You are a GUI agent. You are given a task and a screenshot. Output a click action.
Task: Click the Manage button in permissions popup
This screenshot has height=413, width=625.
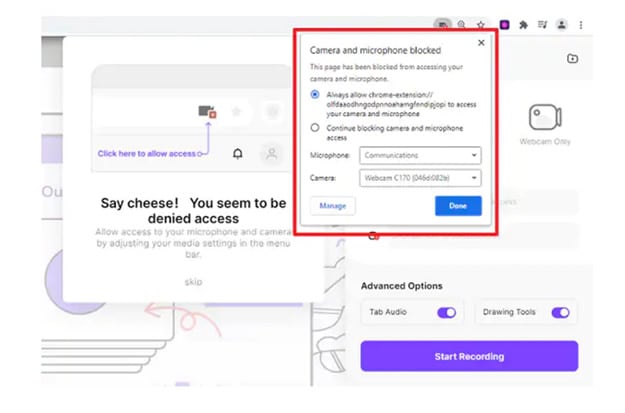(332, 206)
